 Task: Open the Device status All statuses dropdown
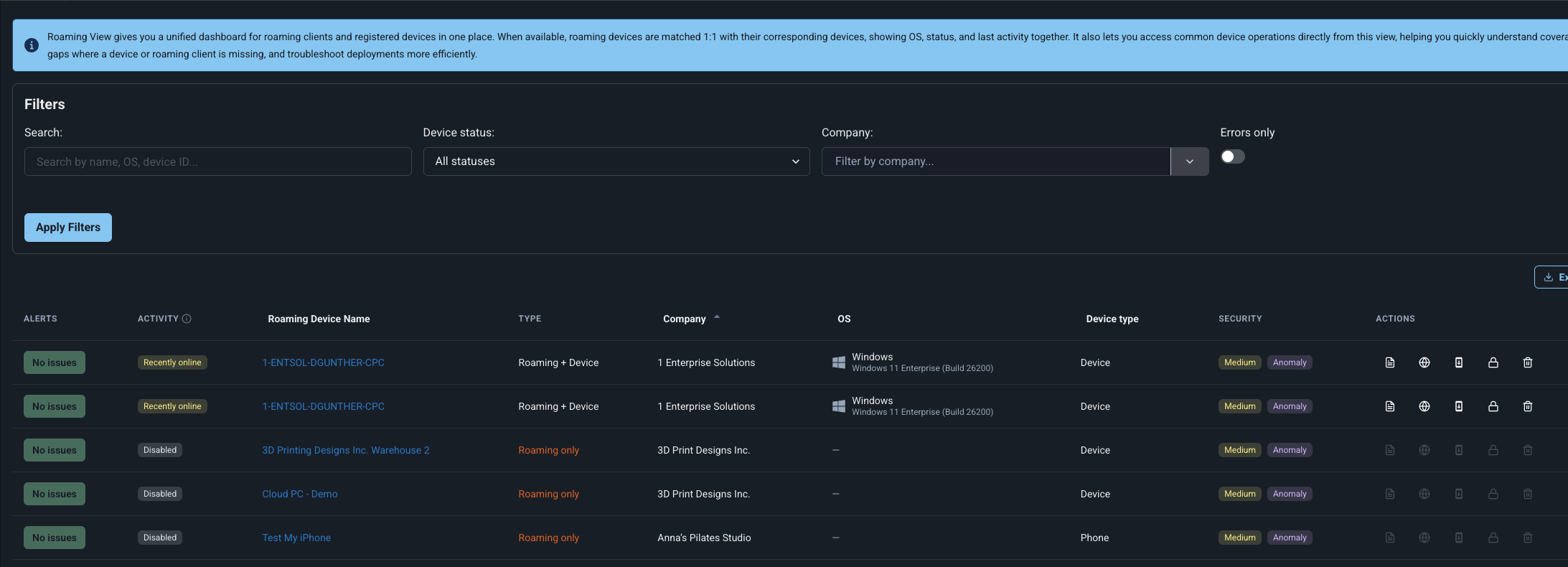[x=616, y=161]
